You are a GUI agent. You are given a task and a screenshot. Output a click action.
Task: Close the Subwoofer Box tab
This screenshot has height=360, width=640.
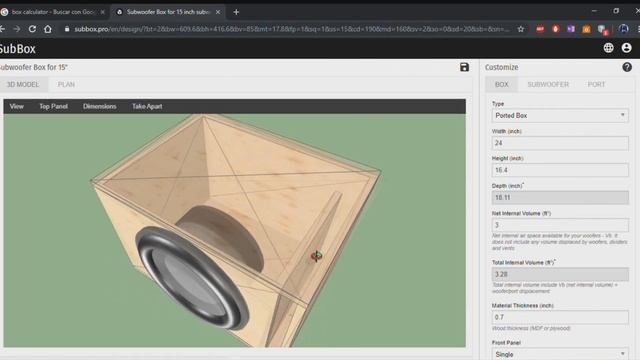[218, 12]
